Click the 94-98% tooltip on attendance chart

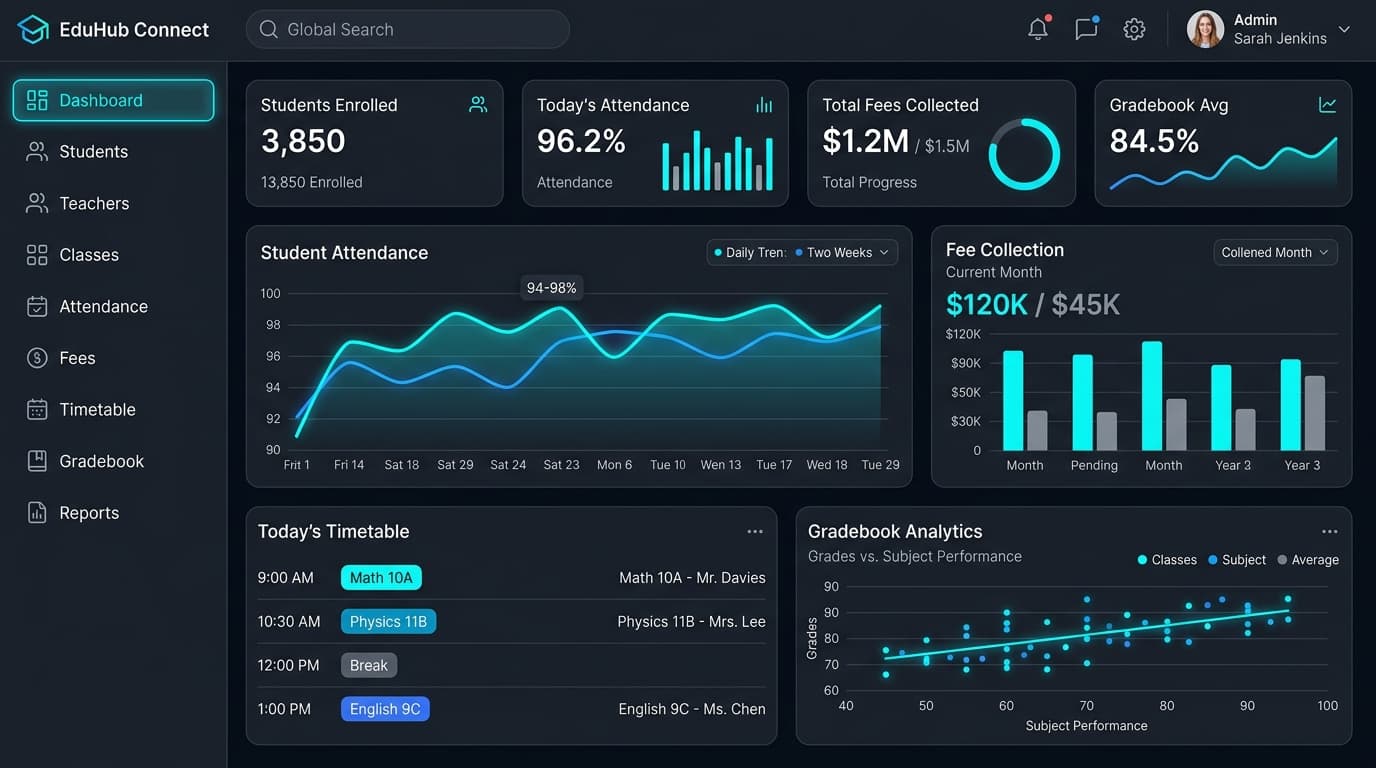pos(552,288)
